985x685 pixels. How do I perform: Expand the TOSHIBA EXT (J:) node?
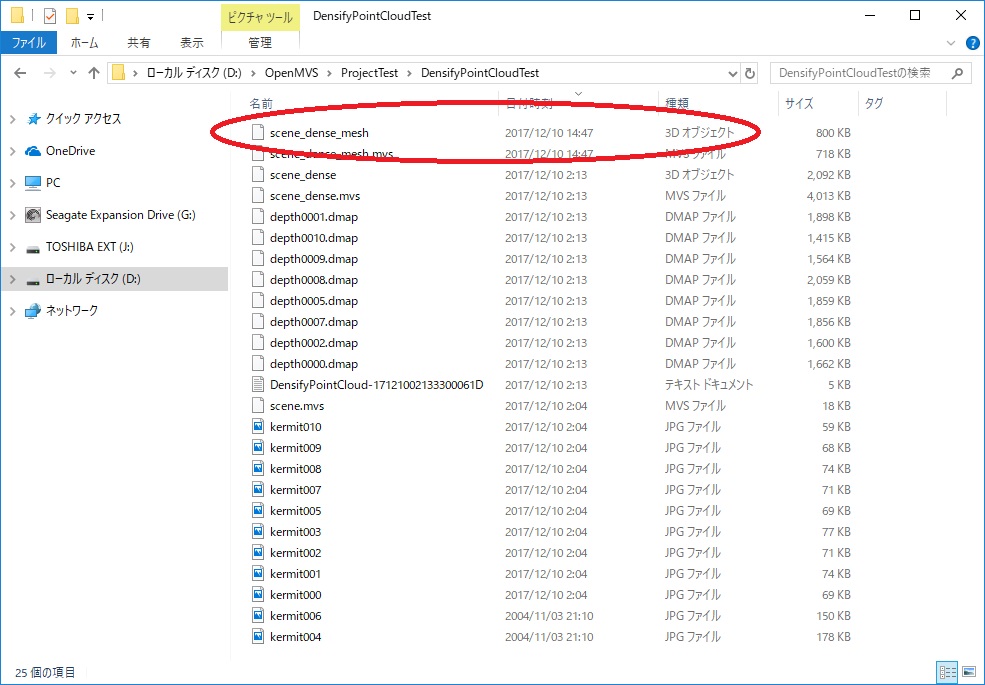point(13,247)
